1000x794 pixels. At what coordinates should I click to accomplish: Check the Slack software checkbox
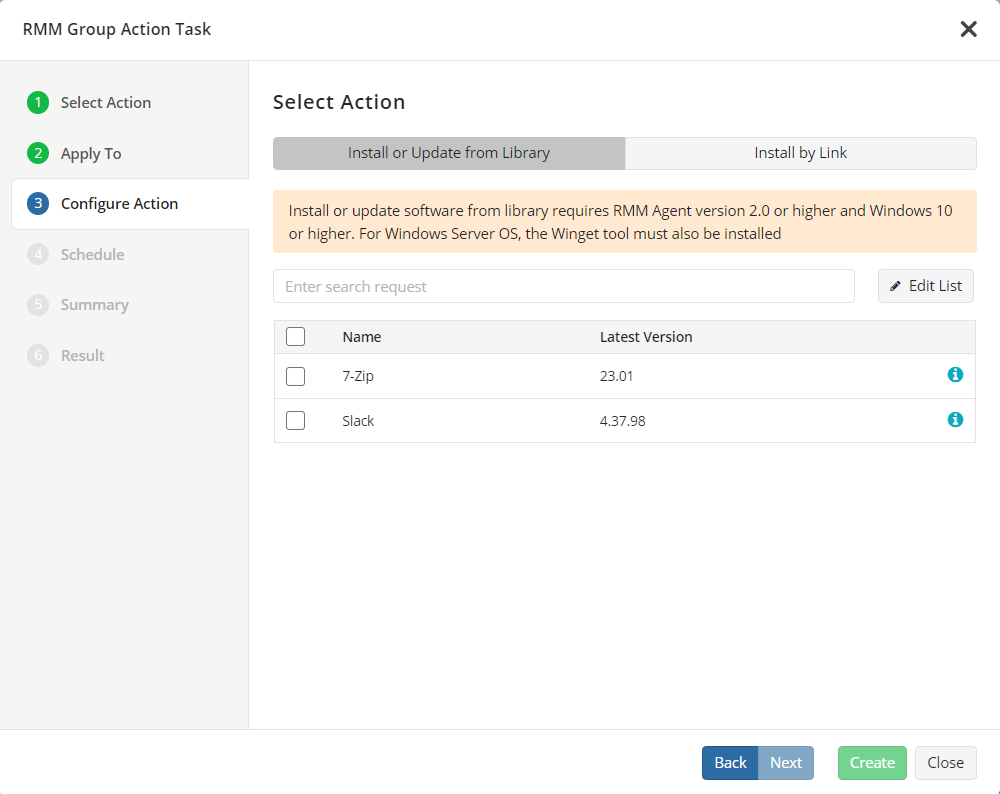tap(295, 420)
